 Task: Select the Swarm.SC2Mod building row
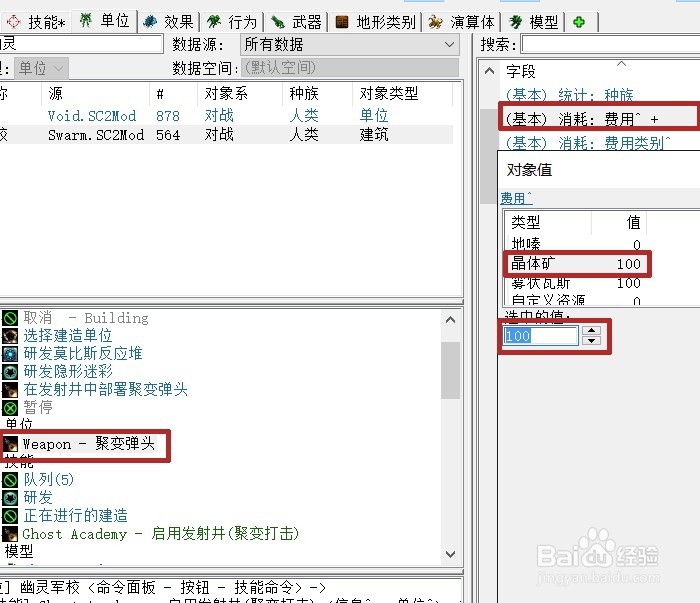(226, 134)
